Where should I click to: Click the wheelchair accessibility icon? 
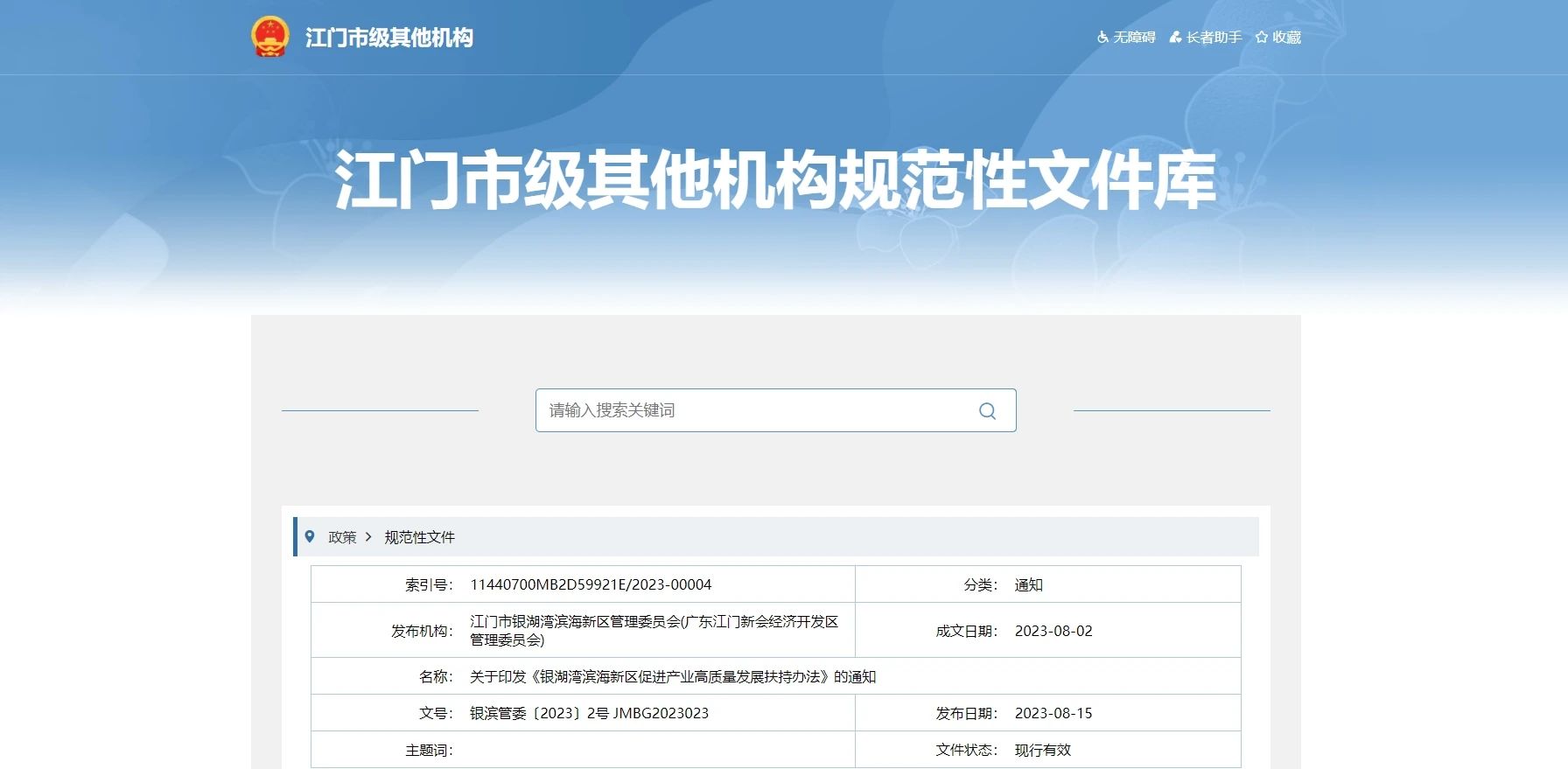tap(1102, 37)
